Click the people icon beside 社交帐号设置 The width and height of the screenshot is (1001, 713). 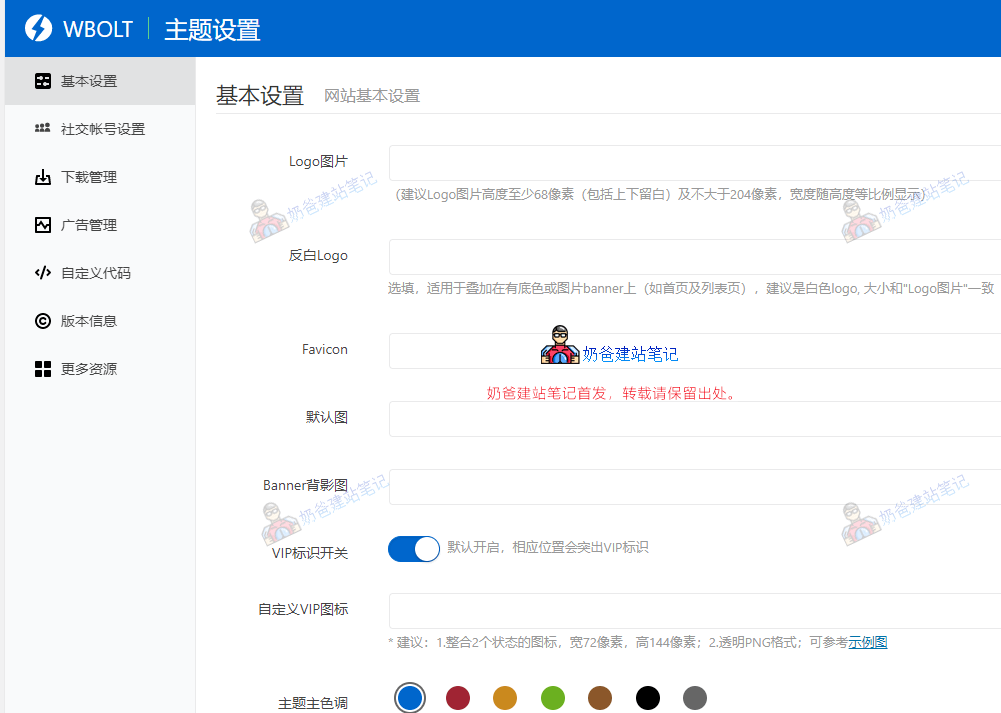43,129
